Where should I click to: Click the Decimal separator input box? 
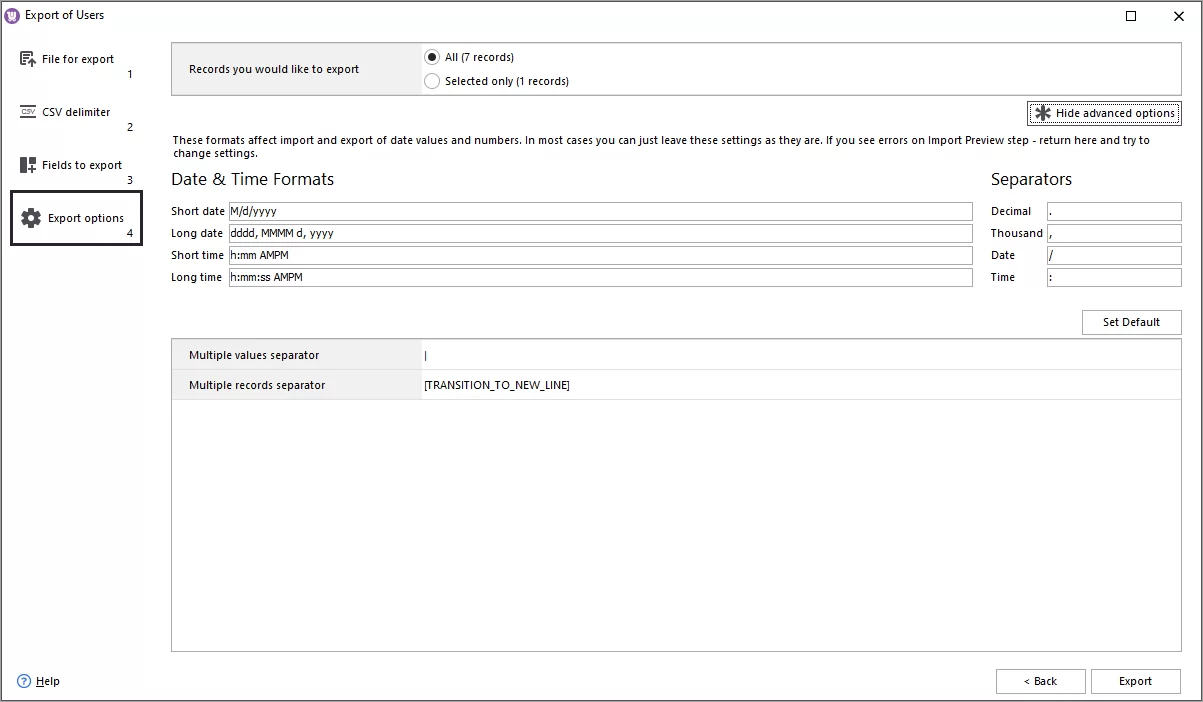(1114, 211)
